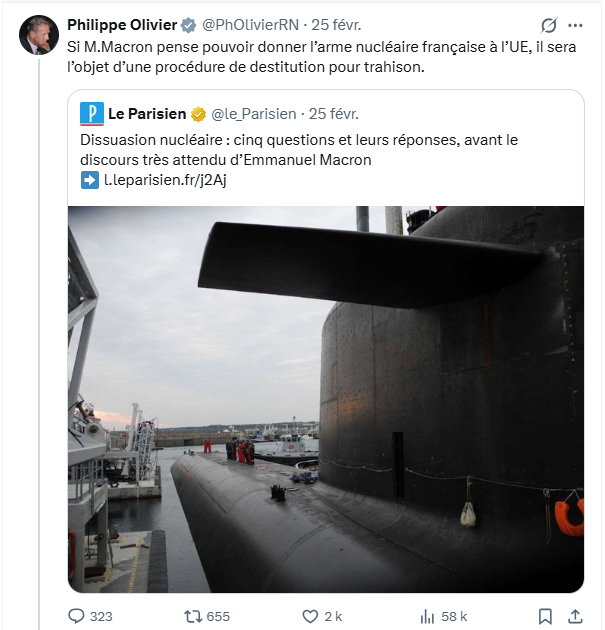
Task: Click Le Parisien's blue logo avatar
Action: [x=92, y=114]
